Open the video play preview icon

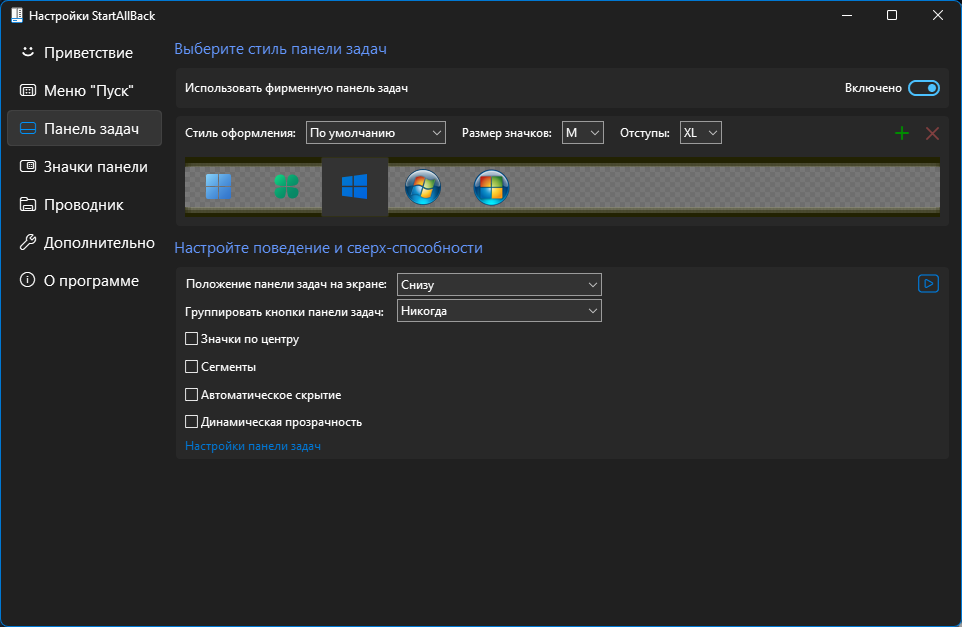[x=928, y=283]
